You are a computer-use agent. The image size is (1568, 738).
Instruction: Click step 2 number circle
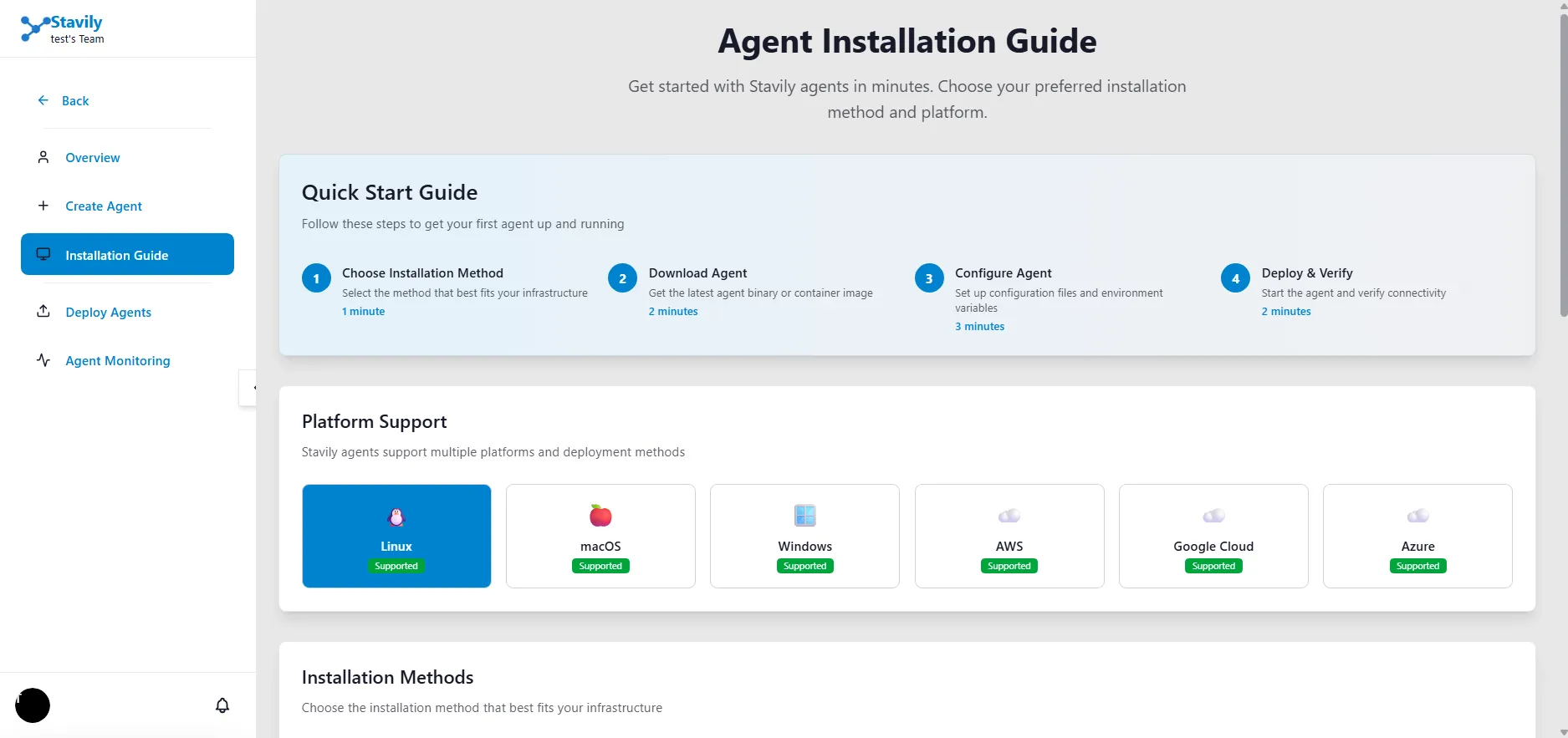623,279
